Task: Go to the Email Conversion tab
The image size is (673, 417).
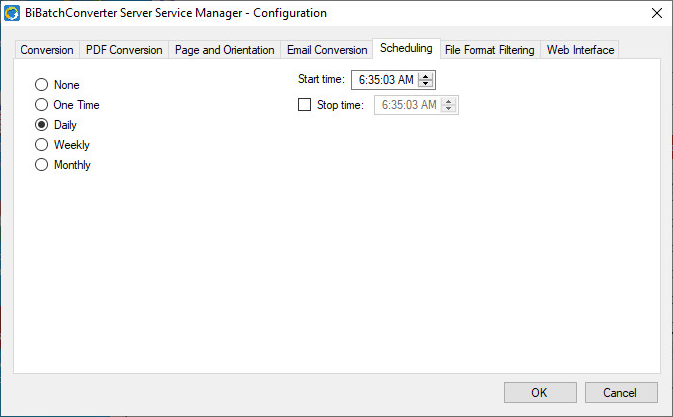Action: pyautogui.click(x=327, y=50)
